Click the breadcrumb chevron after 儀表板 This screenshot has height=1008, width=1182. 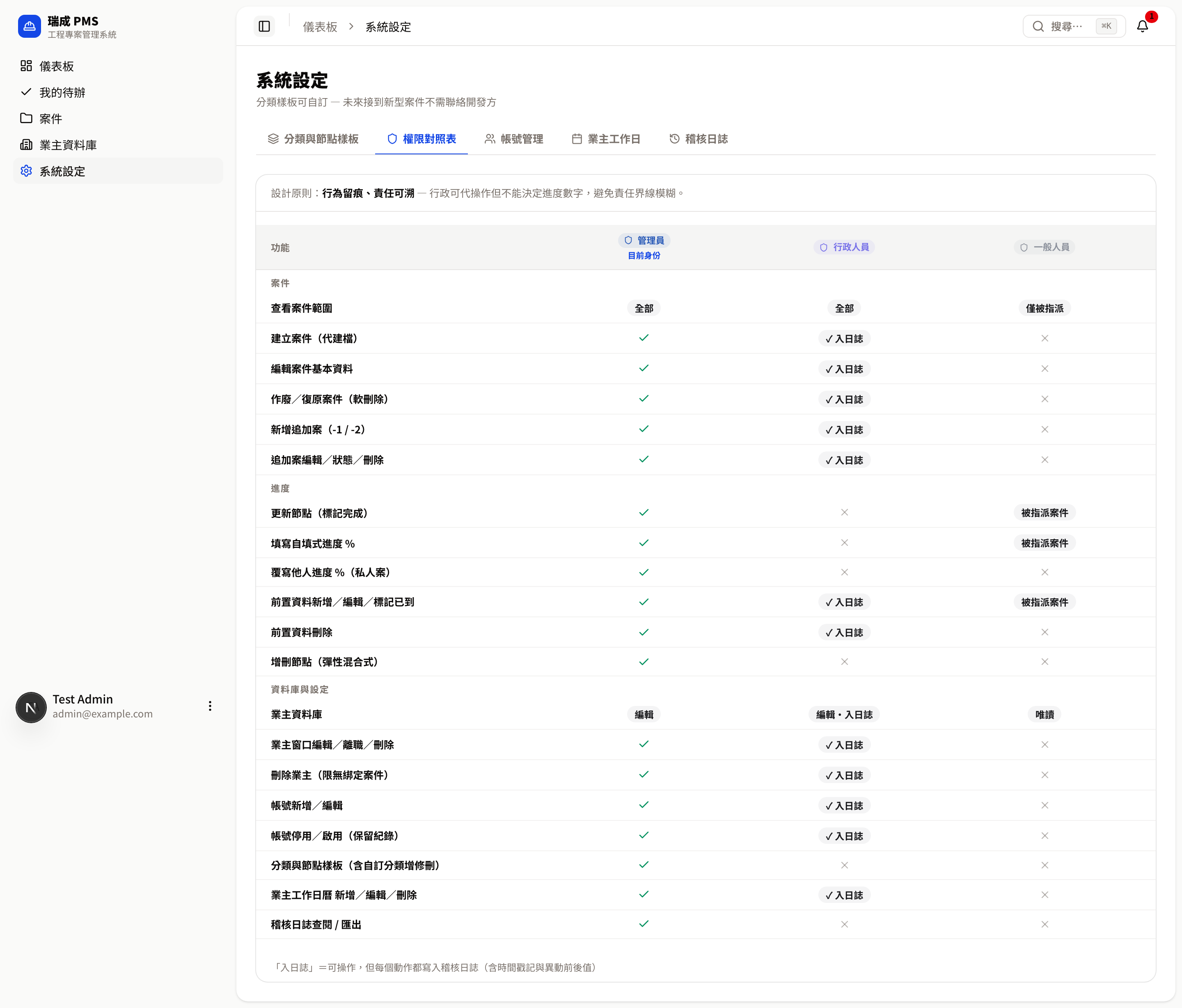(351, 26)
